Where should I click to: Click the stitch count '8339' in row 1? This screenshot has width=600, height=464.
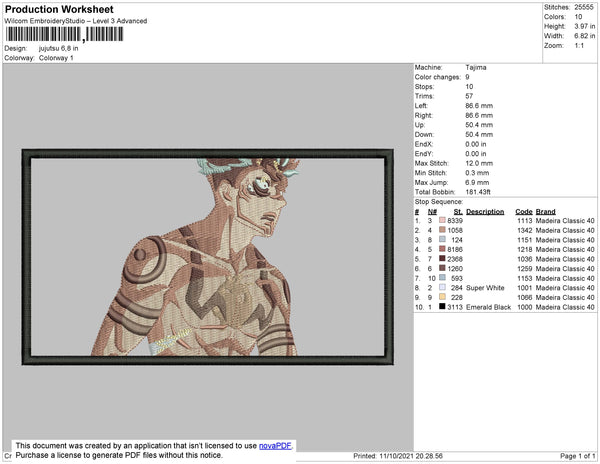point(455,221)
